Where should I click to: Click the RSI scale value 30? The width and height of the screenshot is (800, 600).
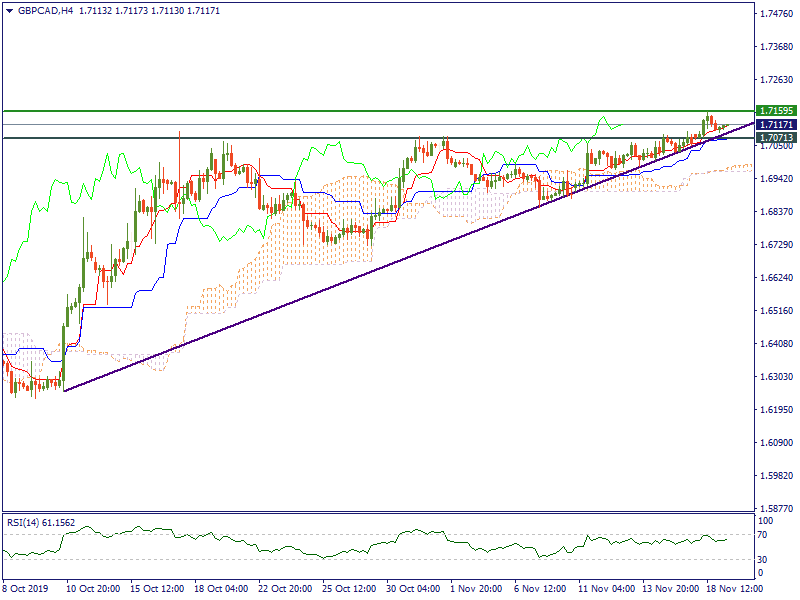(765, 559)
